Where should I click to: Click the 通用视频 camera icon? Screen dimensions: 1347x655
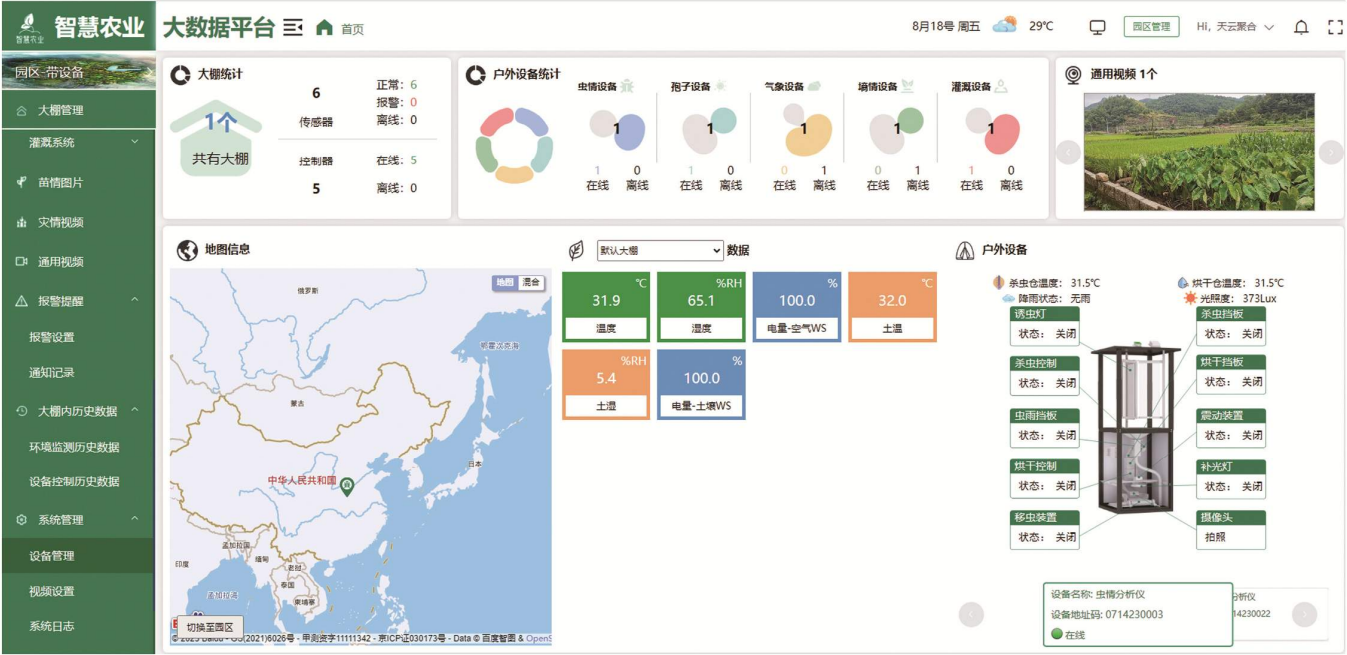[x=1073, y=75]
